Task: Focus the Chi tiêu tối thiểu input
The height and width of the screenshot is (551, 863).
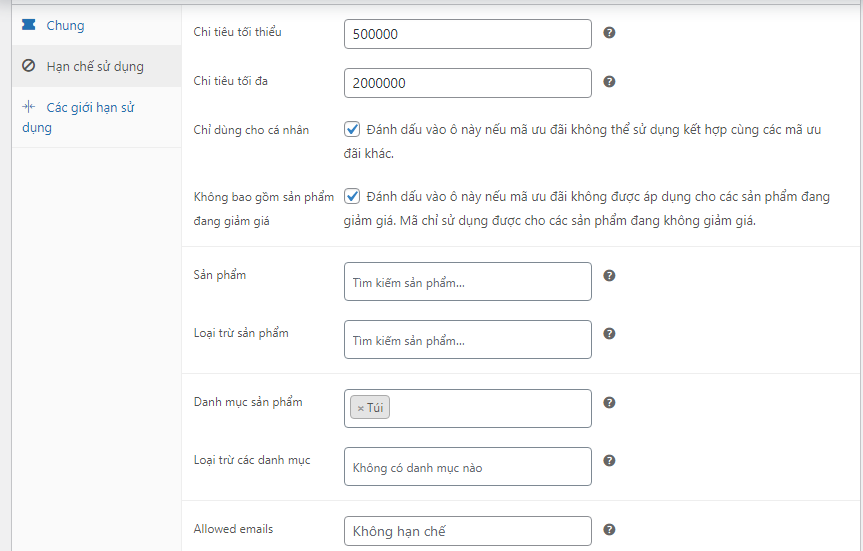Action: (x=467, y=34)
